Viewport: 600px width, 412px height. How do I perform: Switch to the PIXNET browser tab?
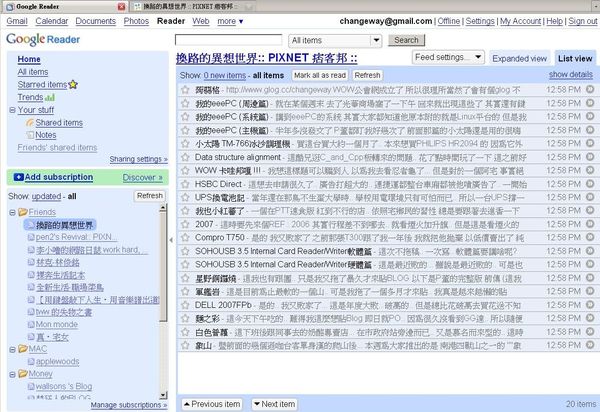pyautogui.click(x=193, y=7)
